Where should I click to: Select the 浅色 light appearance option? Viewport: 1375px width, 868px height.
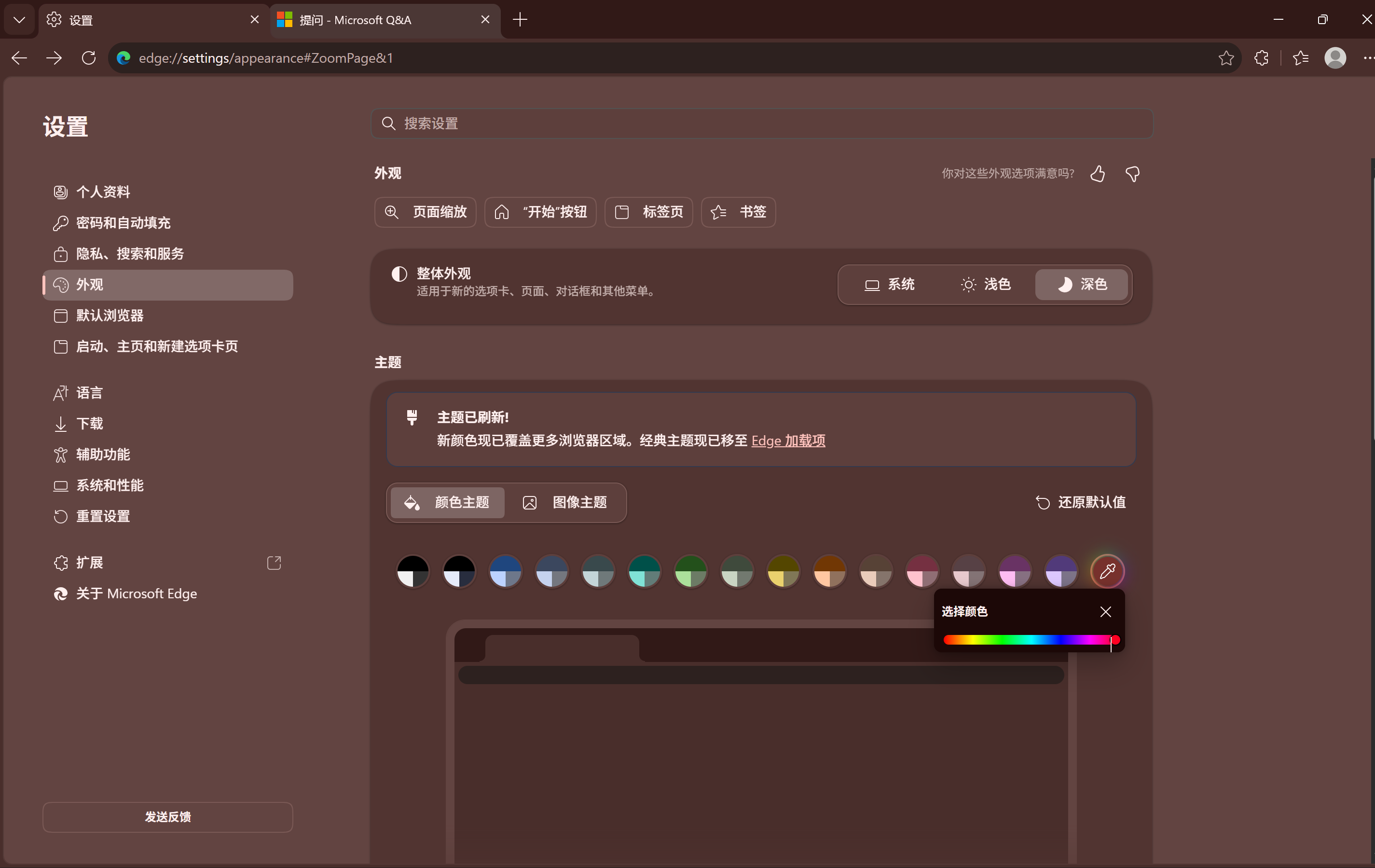pos(986,284)
